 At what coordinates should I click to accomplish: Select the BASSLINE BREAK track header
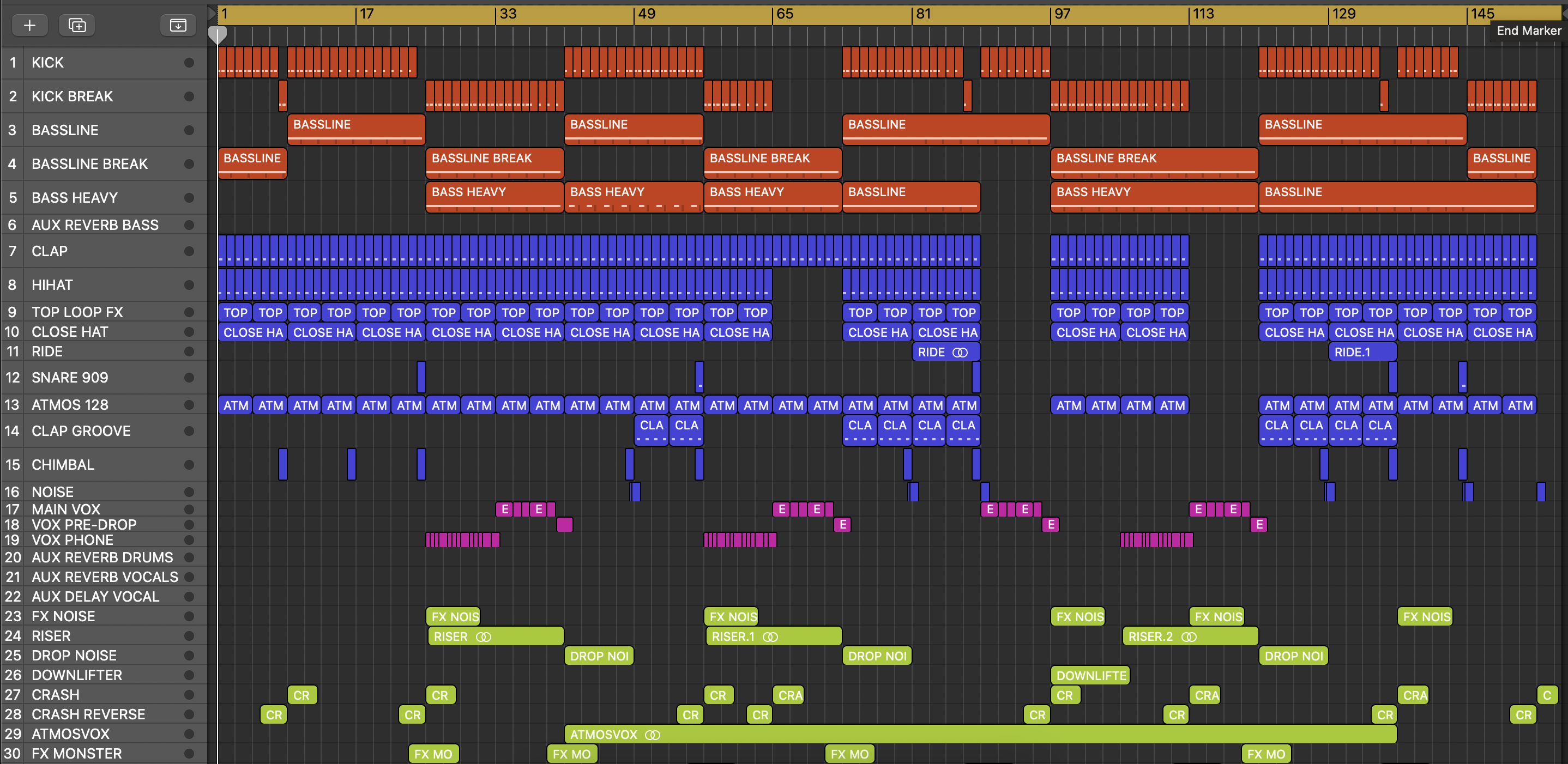click(89, 163)
